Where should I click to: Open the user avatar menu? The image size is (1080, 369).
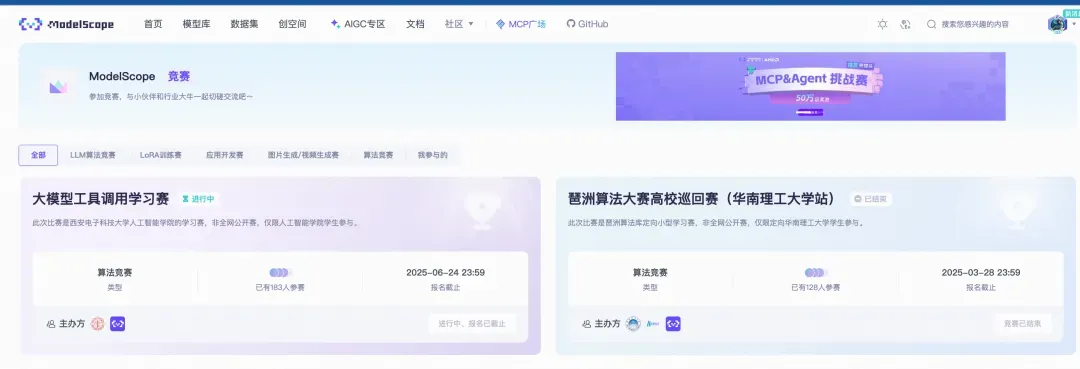coord(1057,24)
